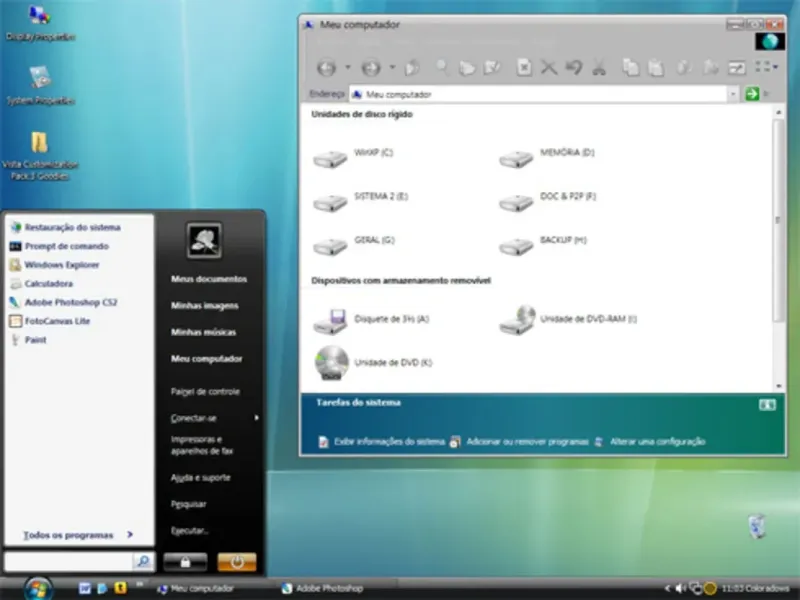The image size is (800, 600).
Task: Click Exibir informações do sistema link
Action: tap(382, 441)
